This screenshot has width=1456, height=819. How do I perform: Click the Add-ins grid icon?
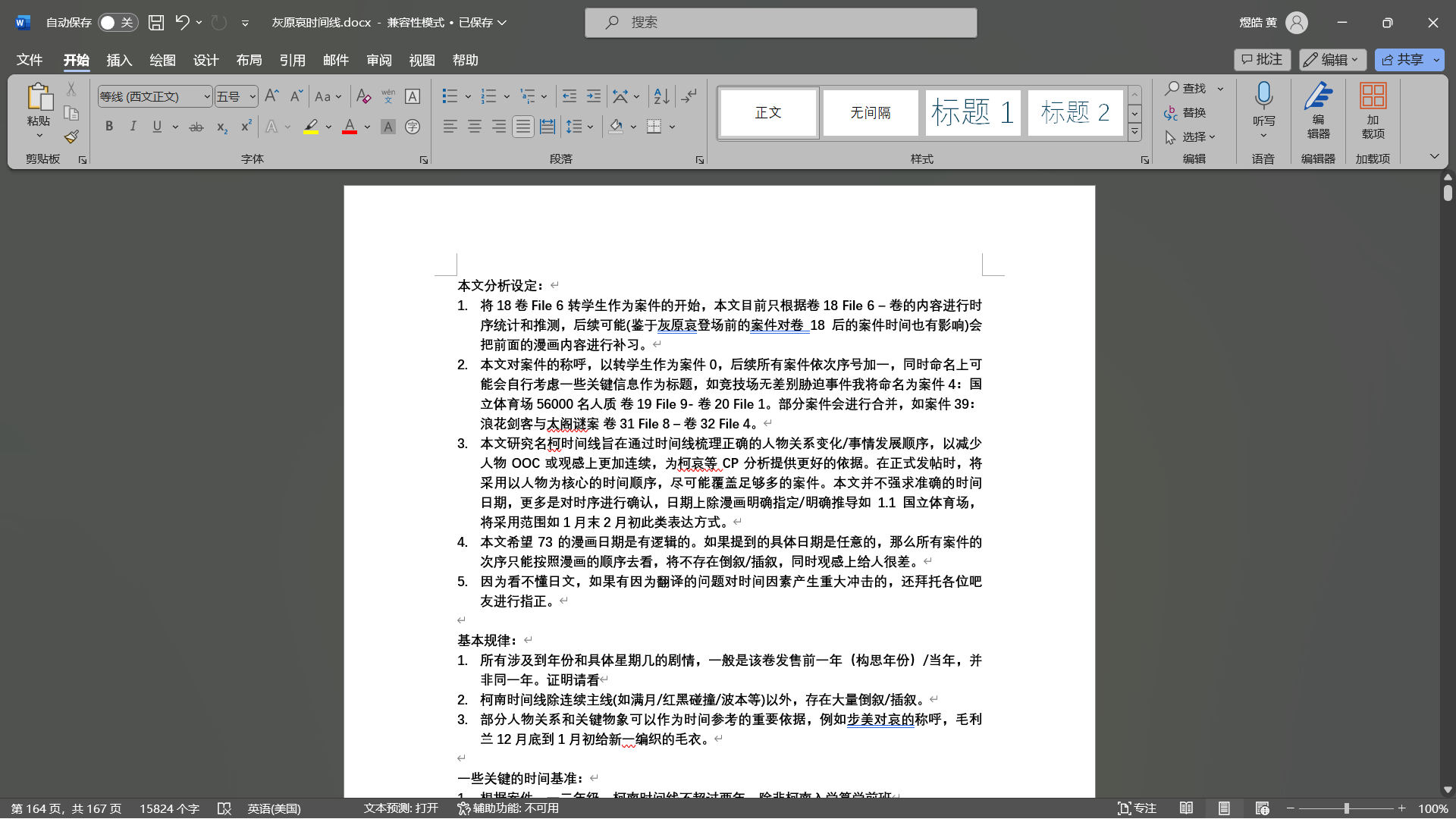(x=1373, y=96)
